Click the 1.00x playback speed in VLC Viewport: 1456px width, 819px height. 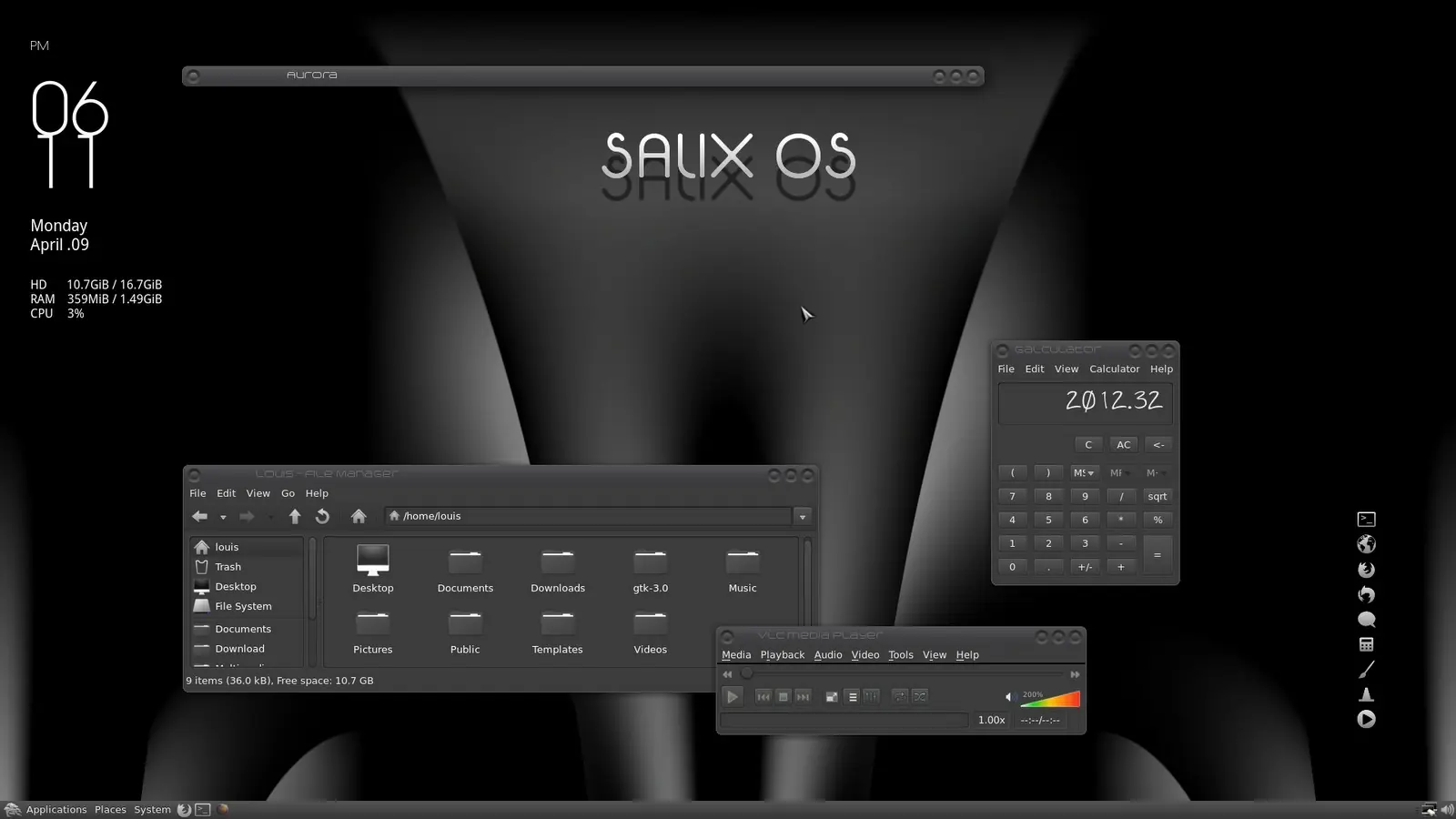[x=992, y=720]
